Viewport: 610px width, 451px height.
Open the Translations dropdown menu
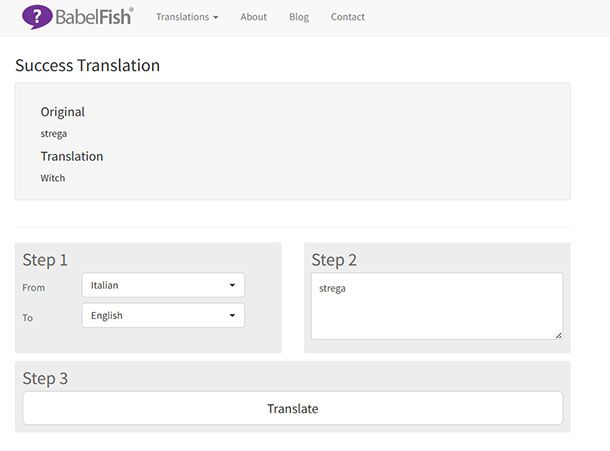(x=187, y=17)
